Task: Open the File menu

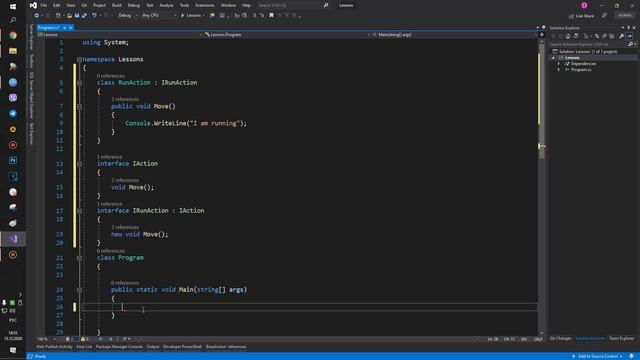Action: pos(43,5)
